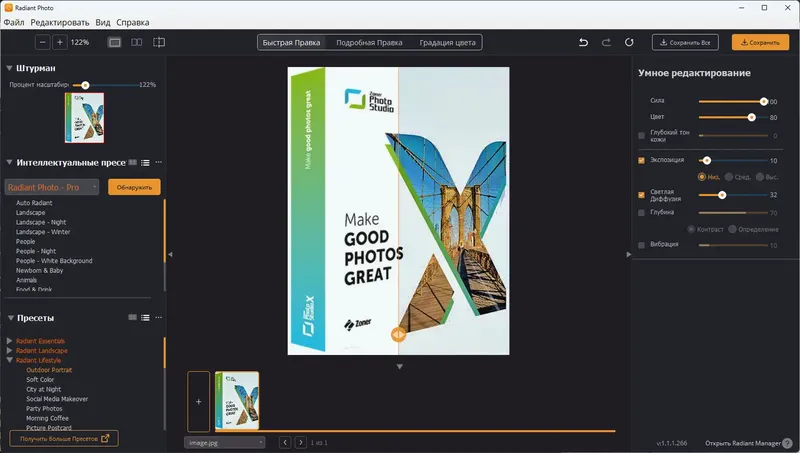
Task: Switch smart presets to grid view icon
Action: click(133, 162)
